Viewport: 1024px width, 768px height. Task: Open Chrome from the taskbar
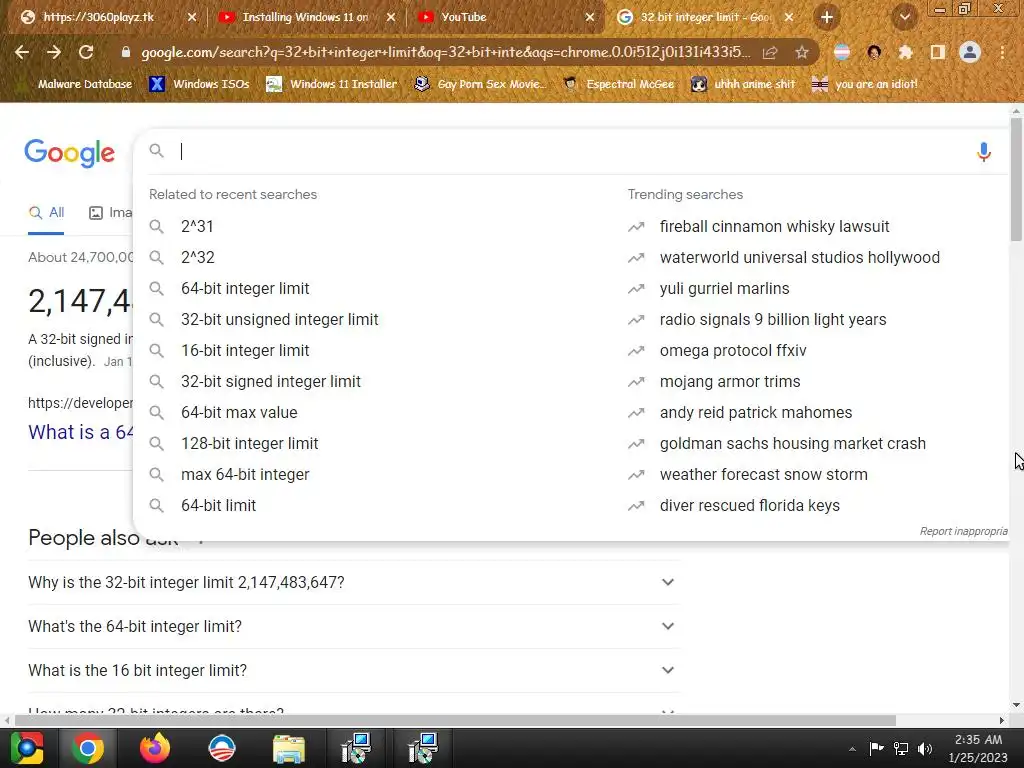pyautogui.click(x=88, y=748)
